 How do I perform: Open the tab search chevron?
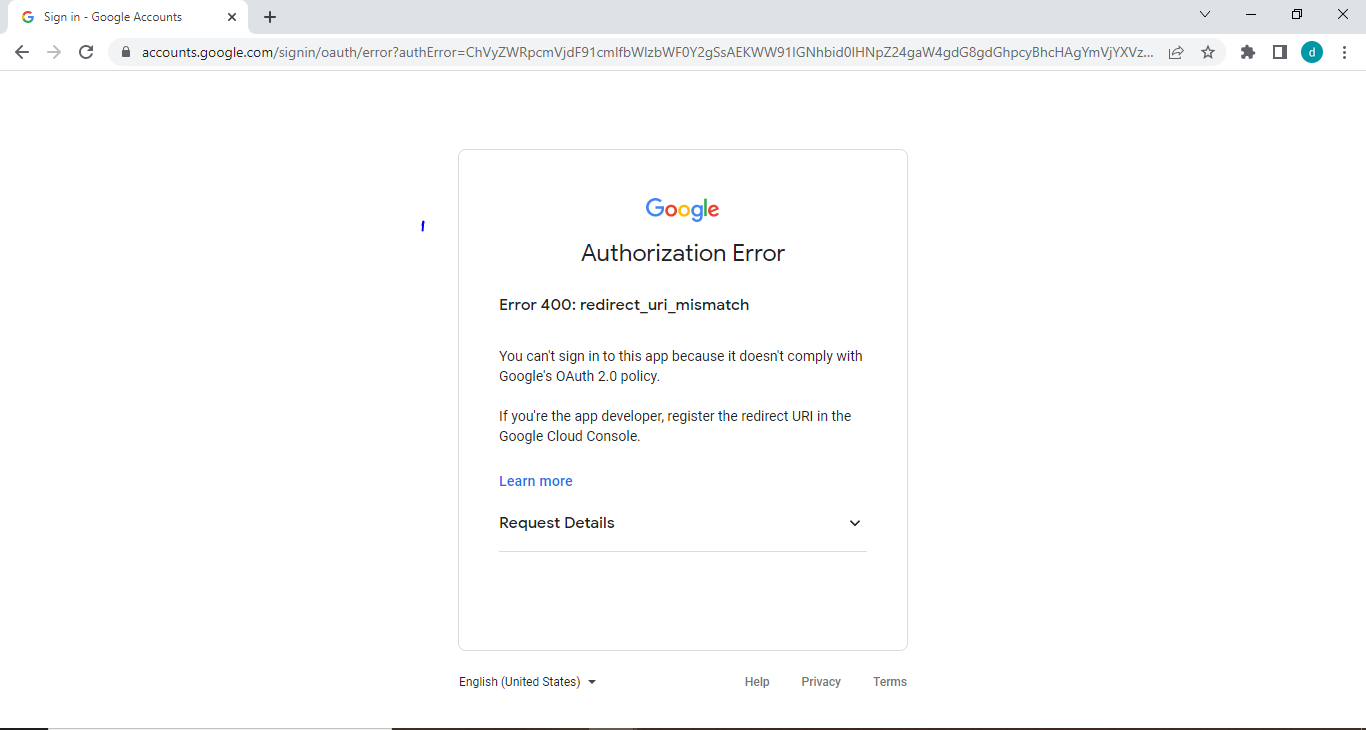[x=1205, y=15]
